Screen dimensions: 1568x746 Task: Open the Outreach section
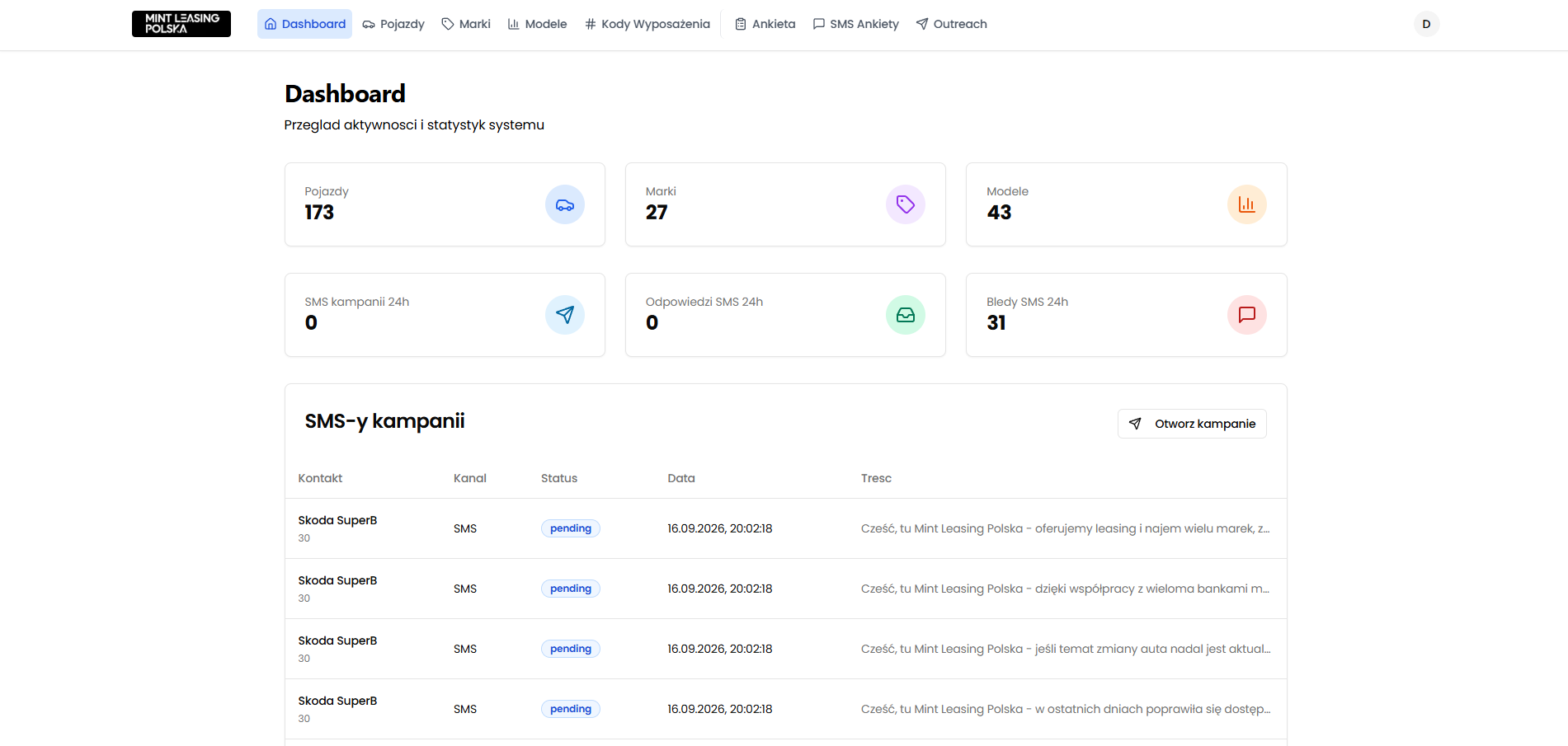click(952, 24)
